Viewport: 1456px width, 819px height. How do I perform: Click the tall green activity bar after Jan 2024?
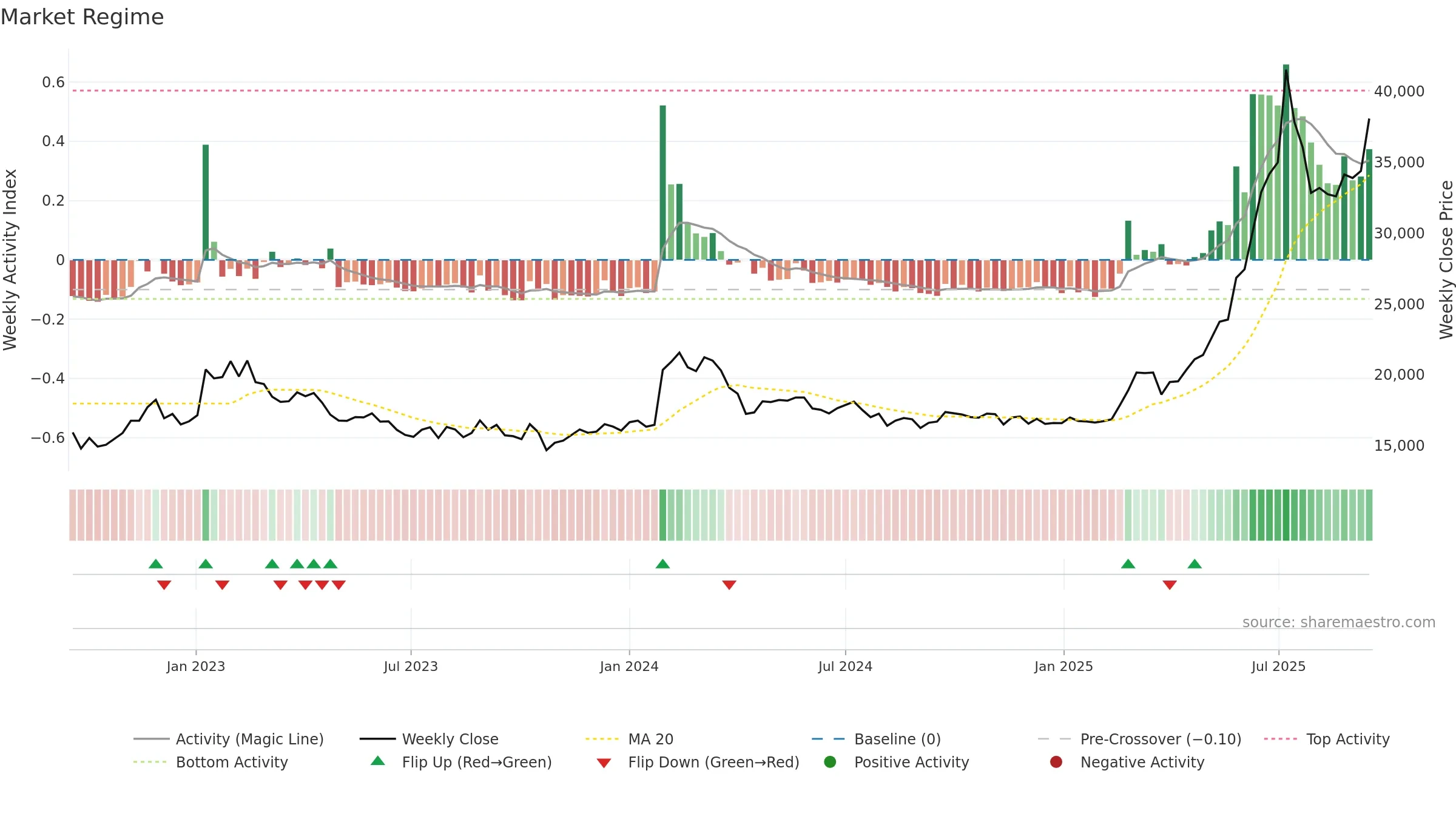(662, 183)
